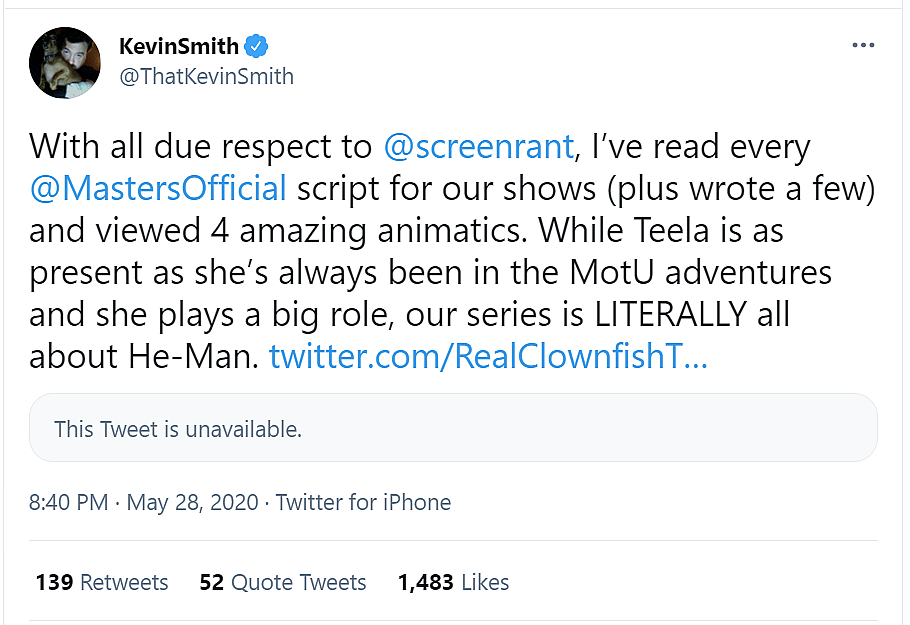
Task: Click the KevinSmith display name
Action: (x=178, y=46)
